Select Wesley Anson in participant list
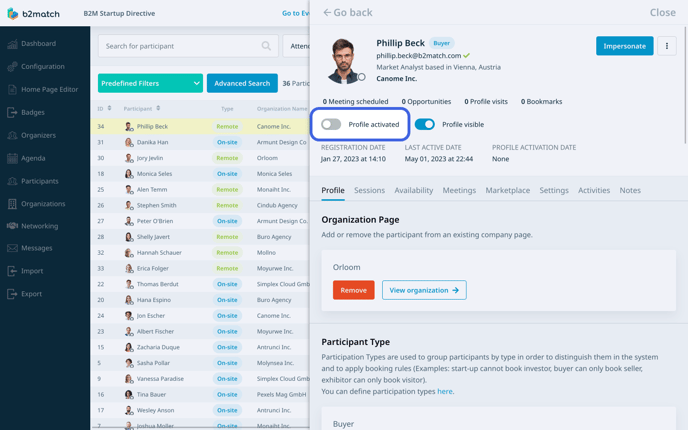Viewport: 688px width, 430px height. 155,410
